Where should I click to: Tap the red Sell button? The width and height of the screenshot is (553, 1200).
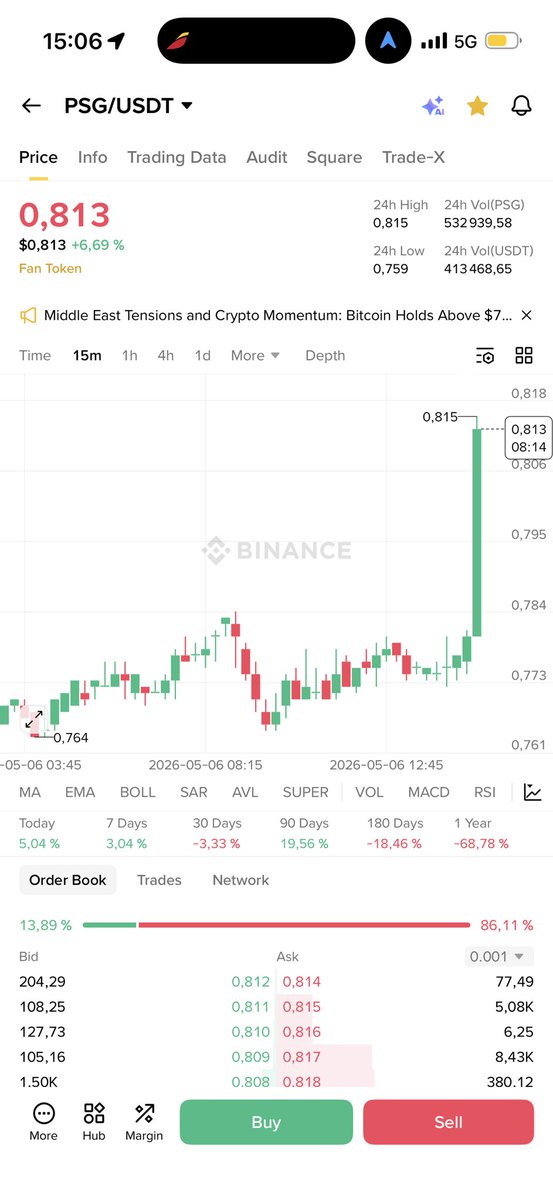click(x=448, y=1122)
